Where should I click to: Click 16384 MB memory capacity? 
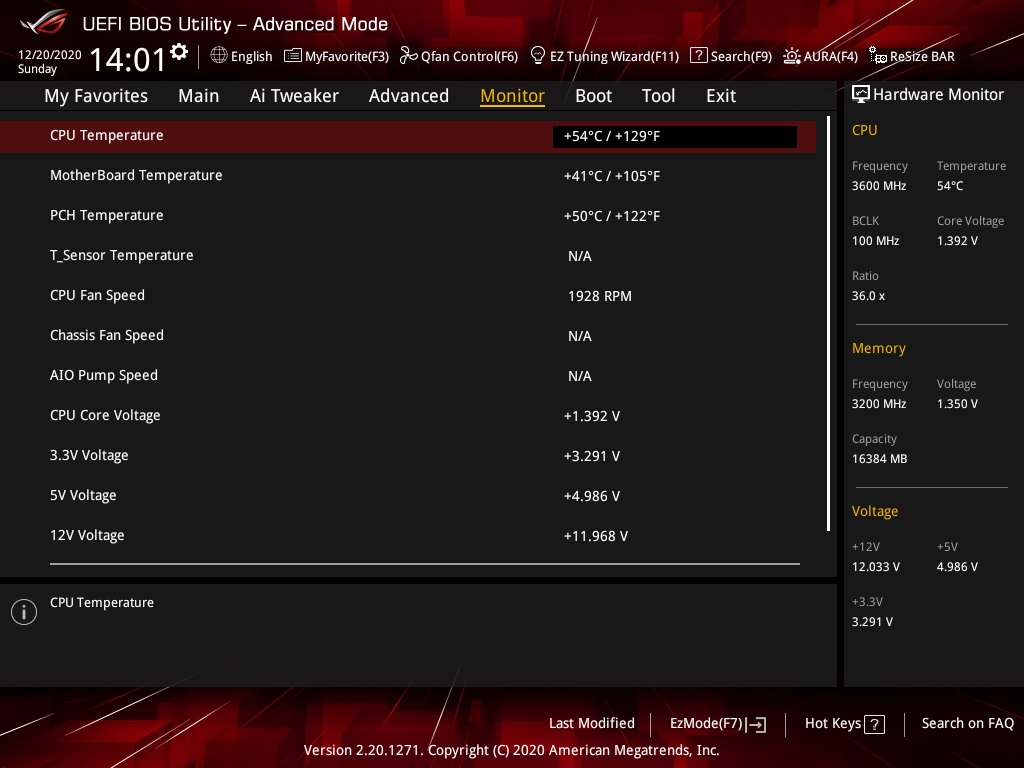(880, 459)
